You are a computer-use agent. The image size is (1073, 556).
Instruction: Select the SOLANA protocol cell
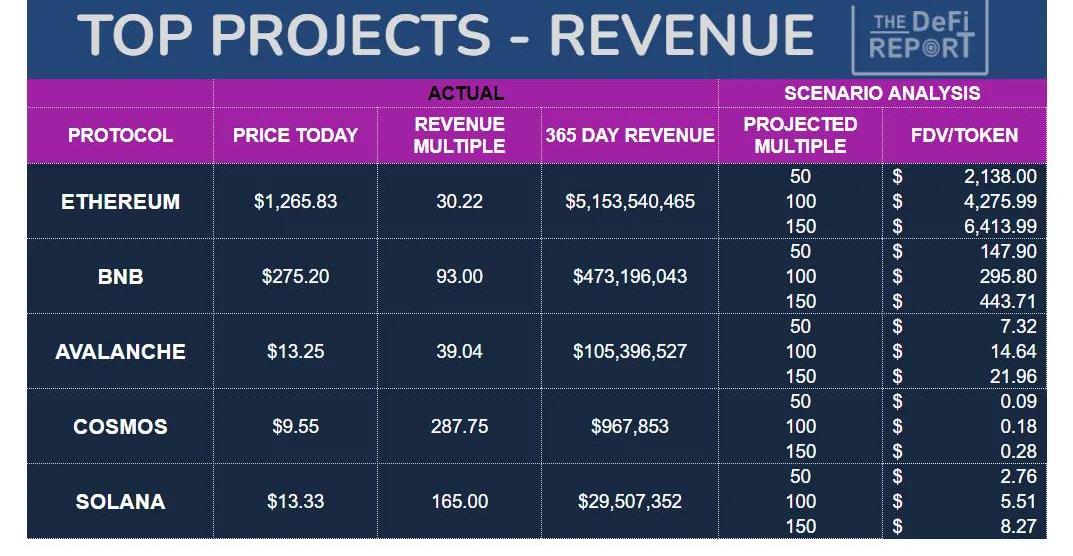coord(120,501)
